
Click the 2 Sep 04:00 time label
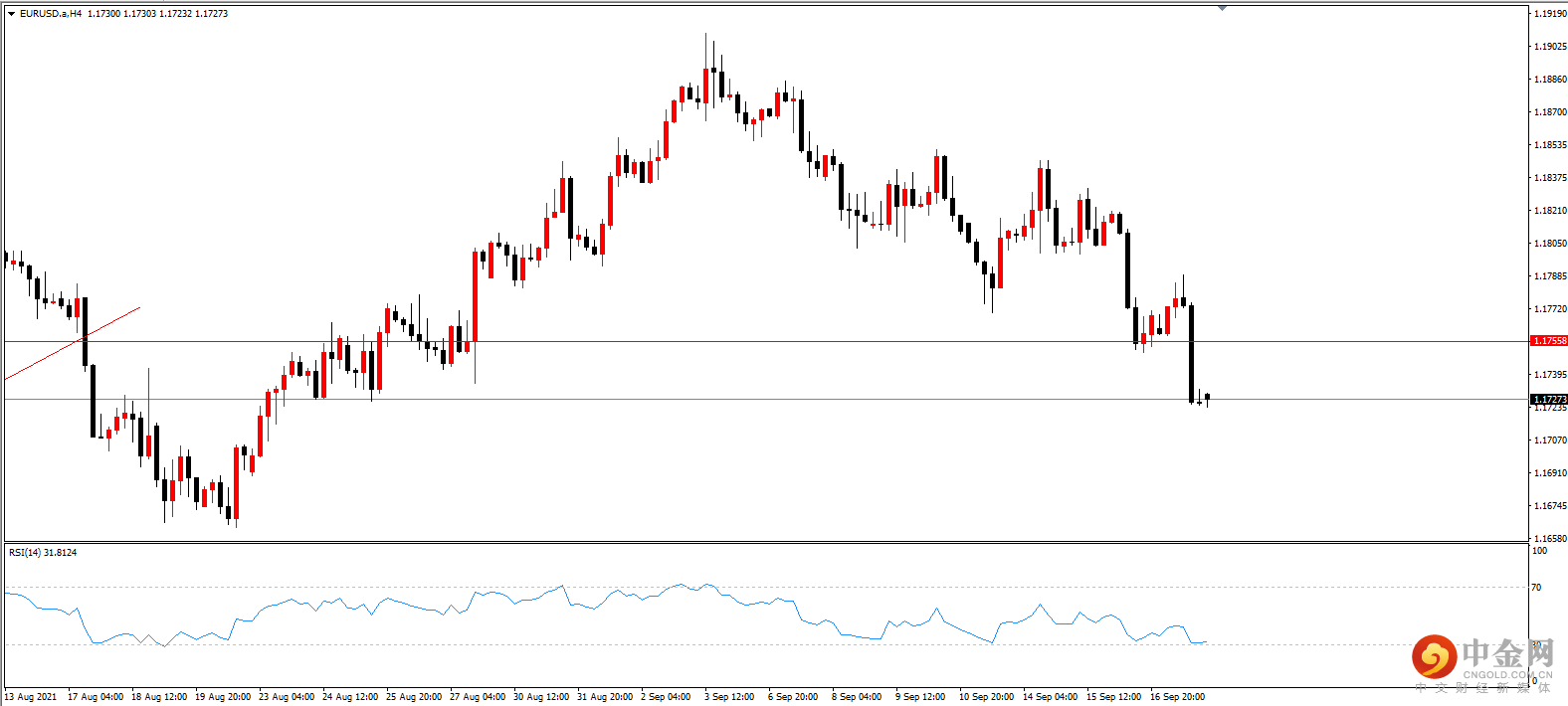click(x=666, y=697)
